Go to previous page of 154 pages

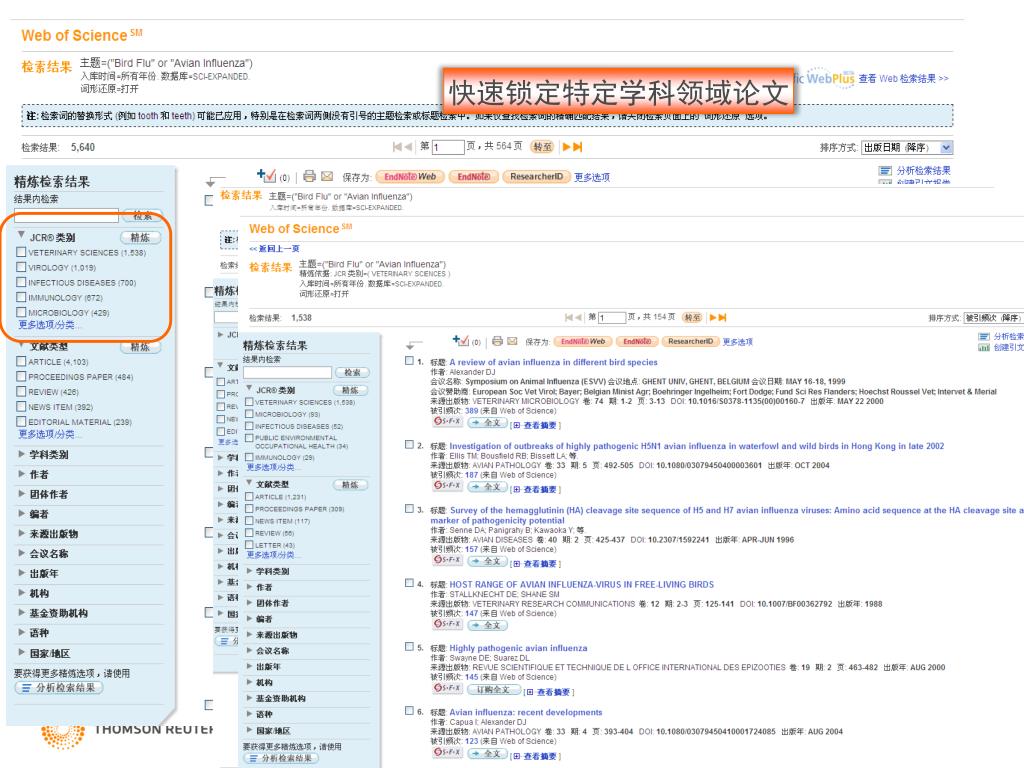pyautogui.click(x=579, y=317)
